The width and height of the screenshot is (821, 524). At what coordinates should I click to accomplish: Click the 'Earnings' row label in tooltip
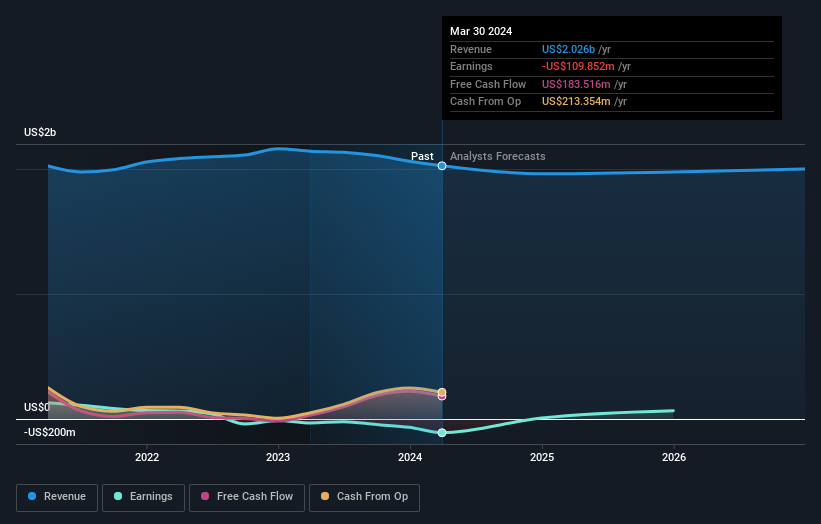(471, 66)
